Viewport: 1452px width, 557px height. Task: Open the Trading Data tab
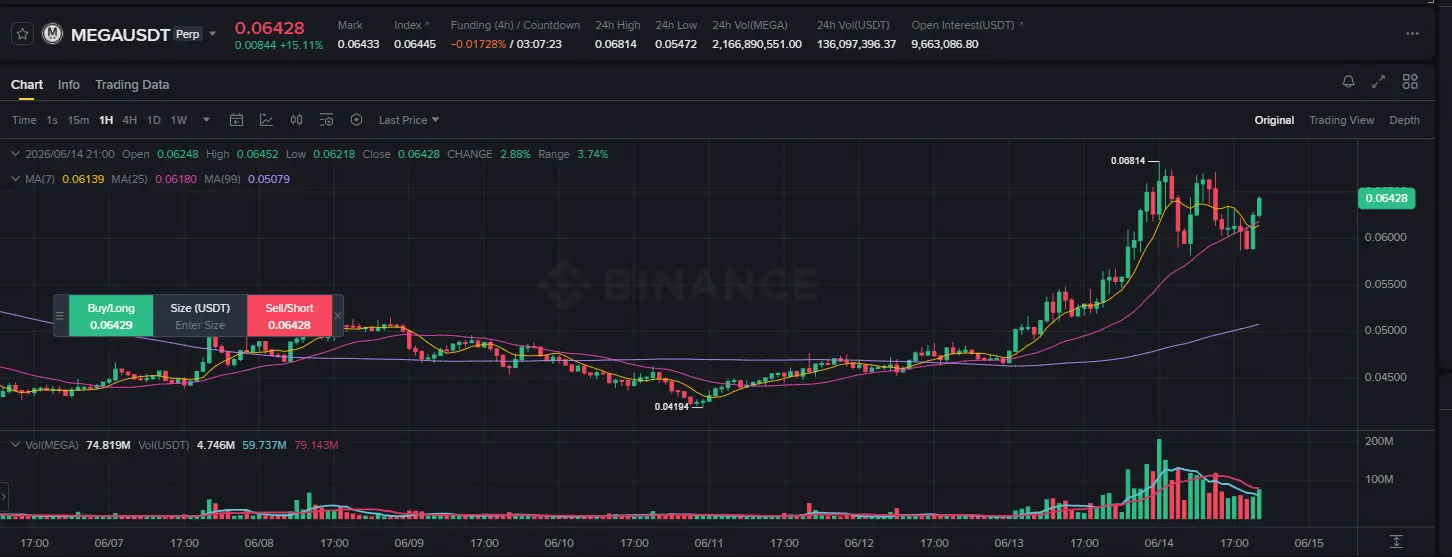[x=132, y=85]
